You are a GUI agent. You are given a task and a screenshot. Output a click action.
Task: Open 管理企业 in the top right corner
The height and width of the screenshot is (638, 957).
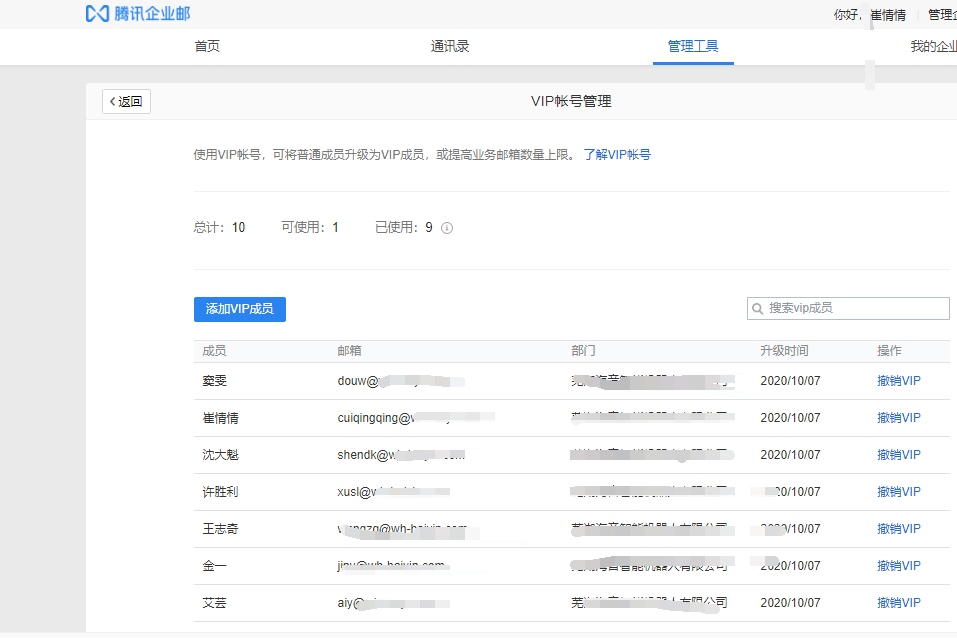coord(944,14)
